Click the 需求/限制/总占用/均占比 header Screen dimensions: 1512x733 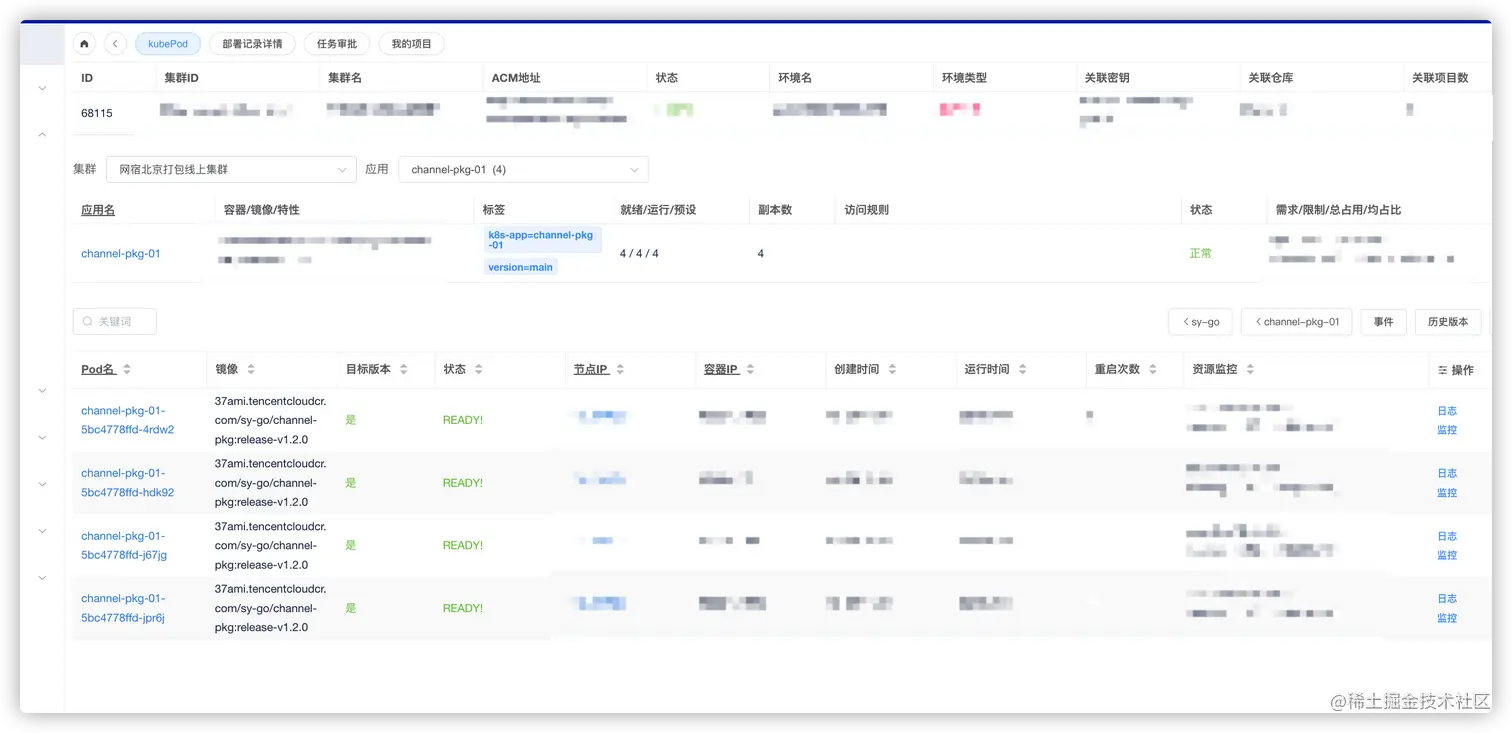[x=1338, y=210]
